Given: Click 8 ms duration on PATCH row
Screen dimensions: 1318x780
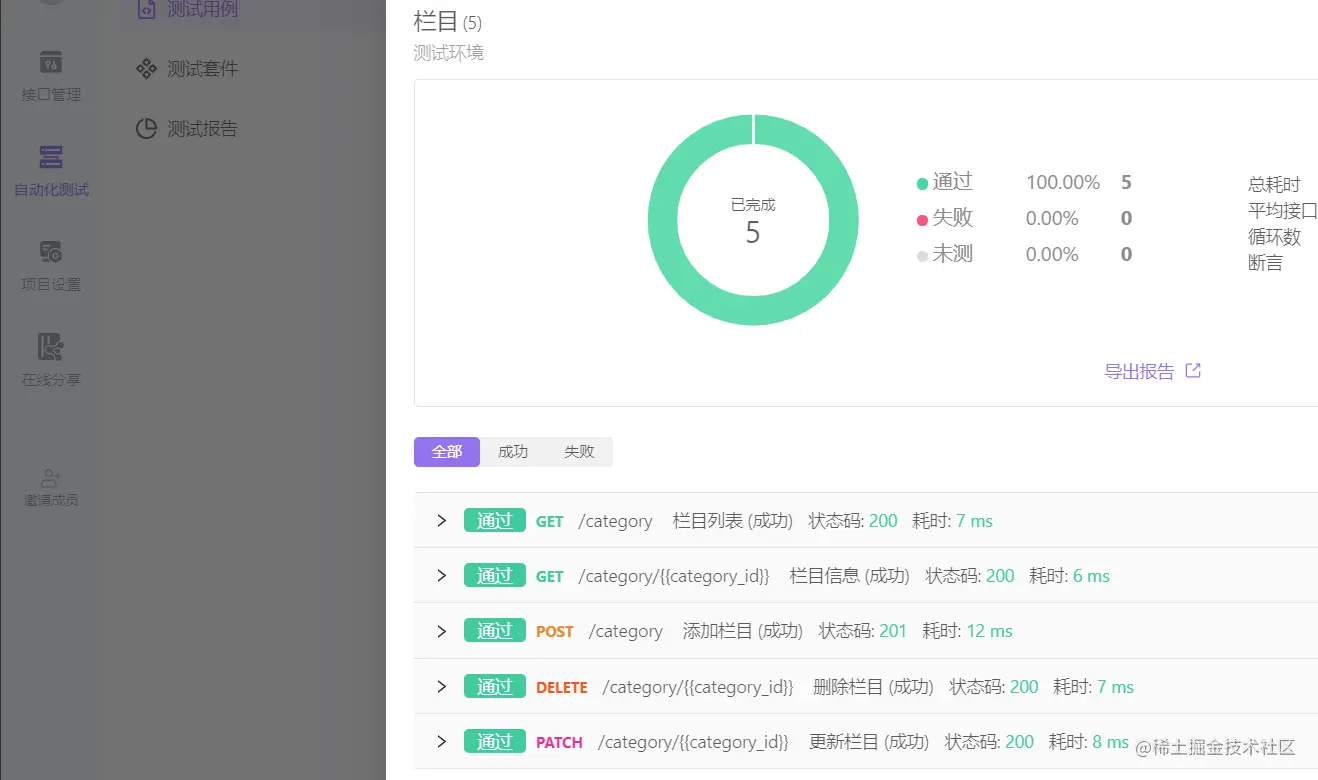Looking at the screenshot, I should [1111, 742].
